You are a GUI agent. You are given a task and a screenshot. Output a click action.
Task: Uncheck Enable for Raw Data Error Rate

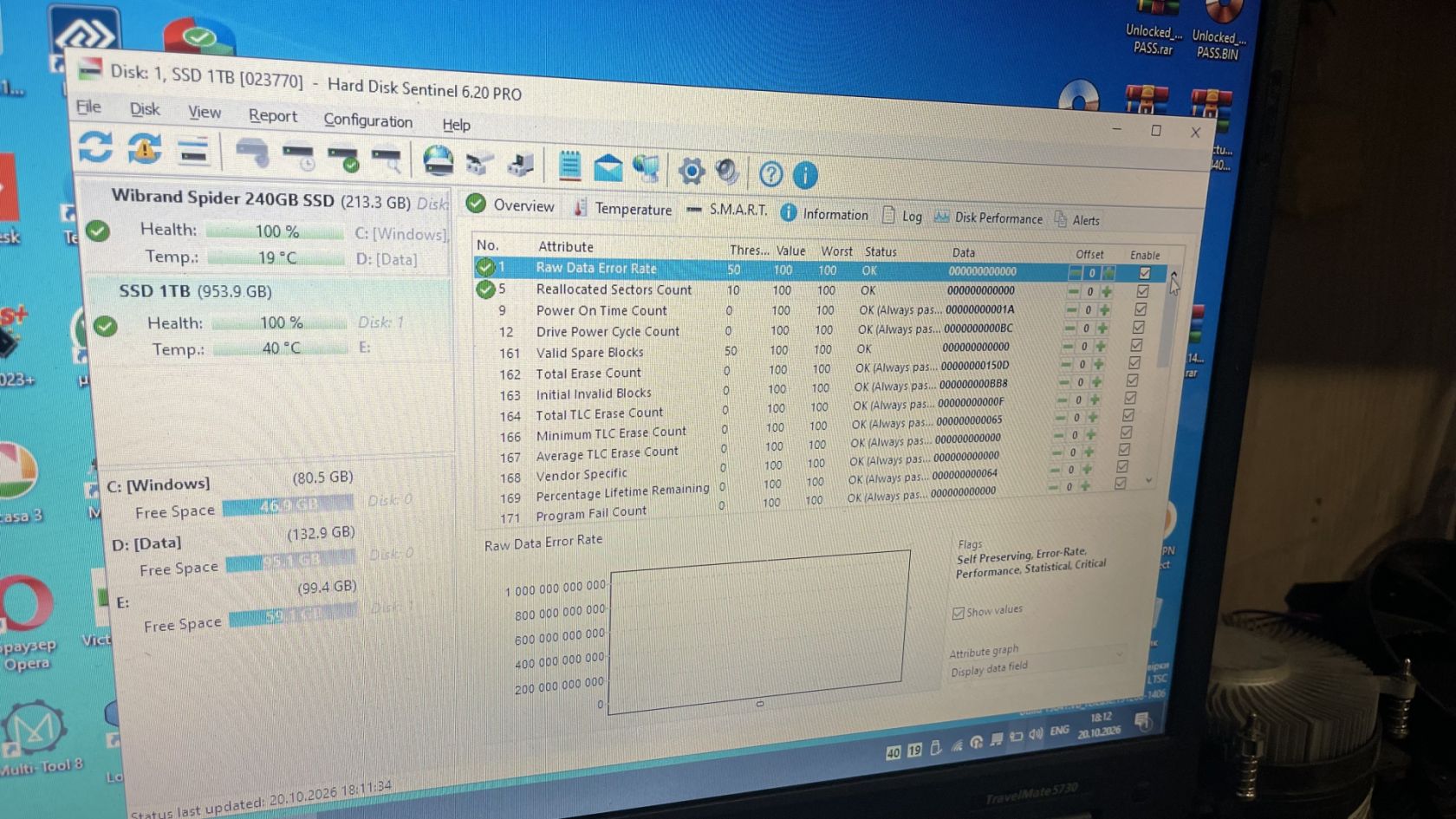(1145, 273)
